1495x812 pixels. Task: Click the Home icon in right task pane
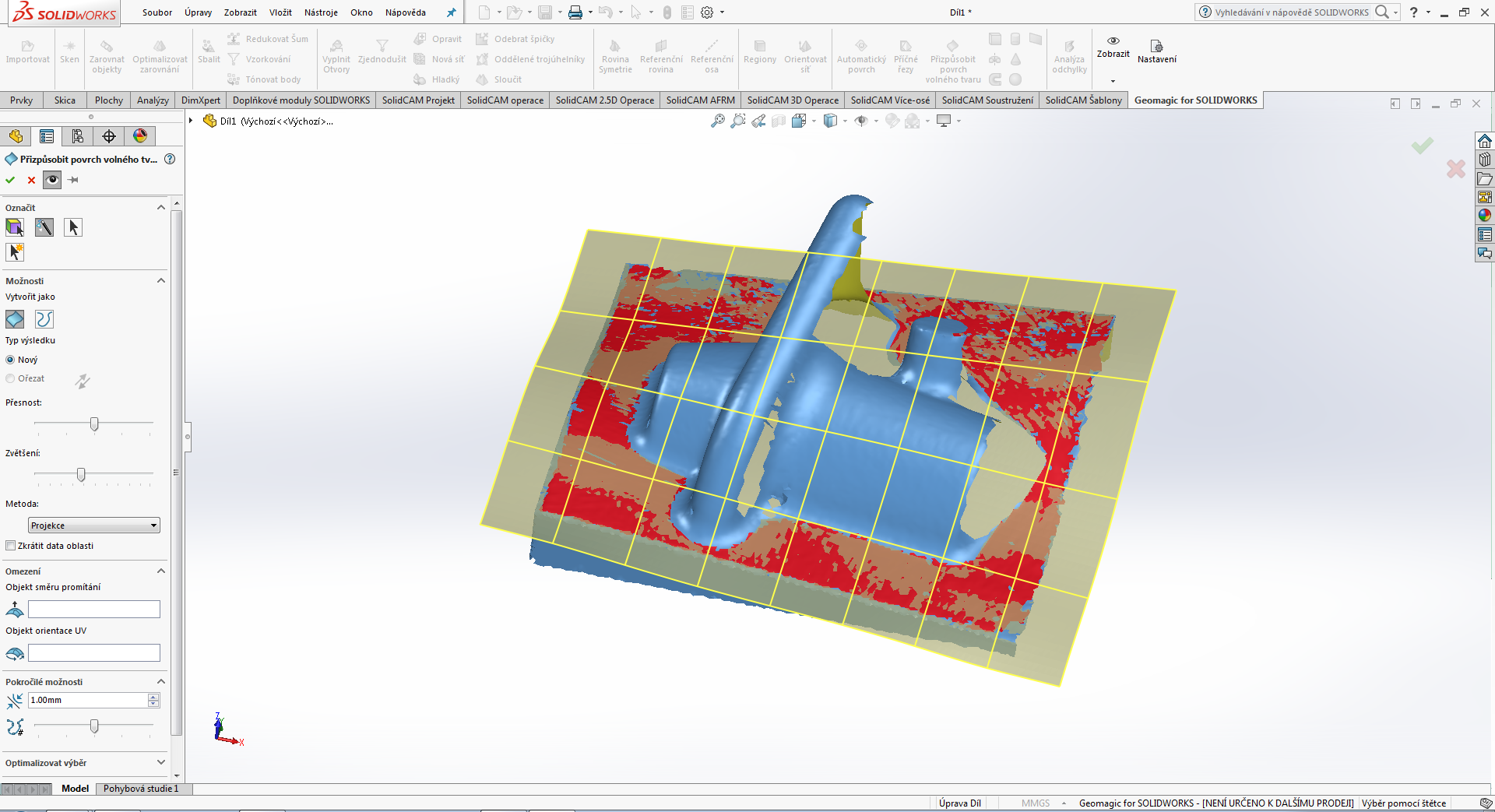pos(1485,141)
